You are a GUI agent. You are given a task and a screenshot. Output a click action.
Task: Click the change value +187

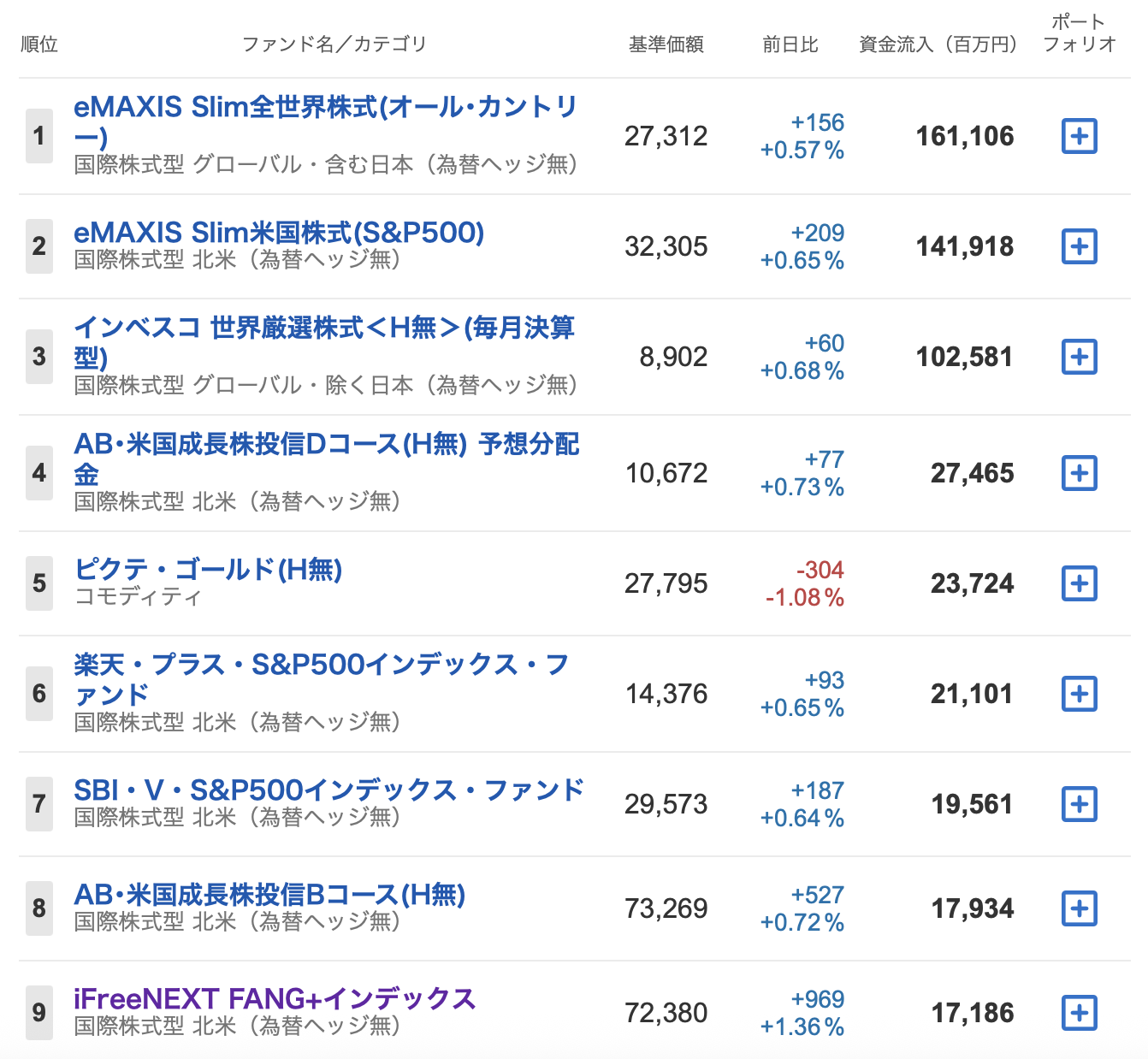[x=818, y=790]
